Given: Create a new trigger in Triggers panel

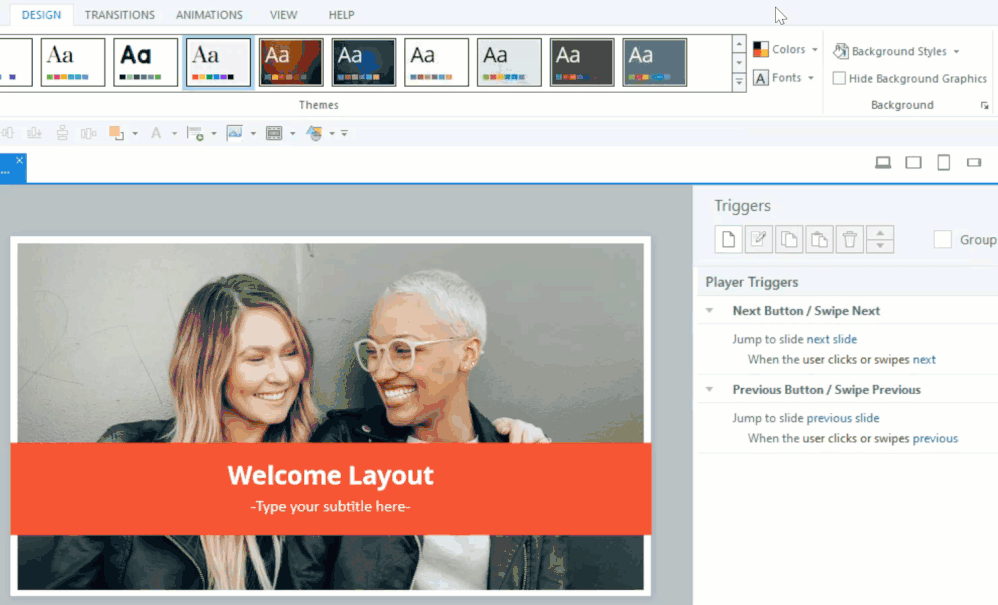Looking at the screenshot, I should click(729, 239).
